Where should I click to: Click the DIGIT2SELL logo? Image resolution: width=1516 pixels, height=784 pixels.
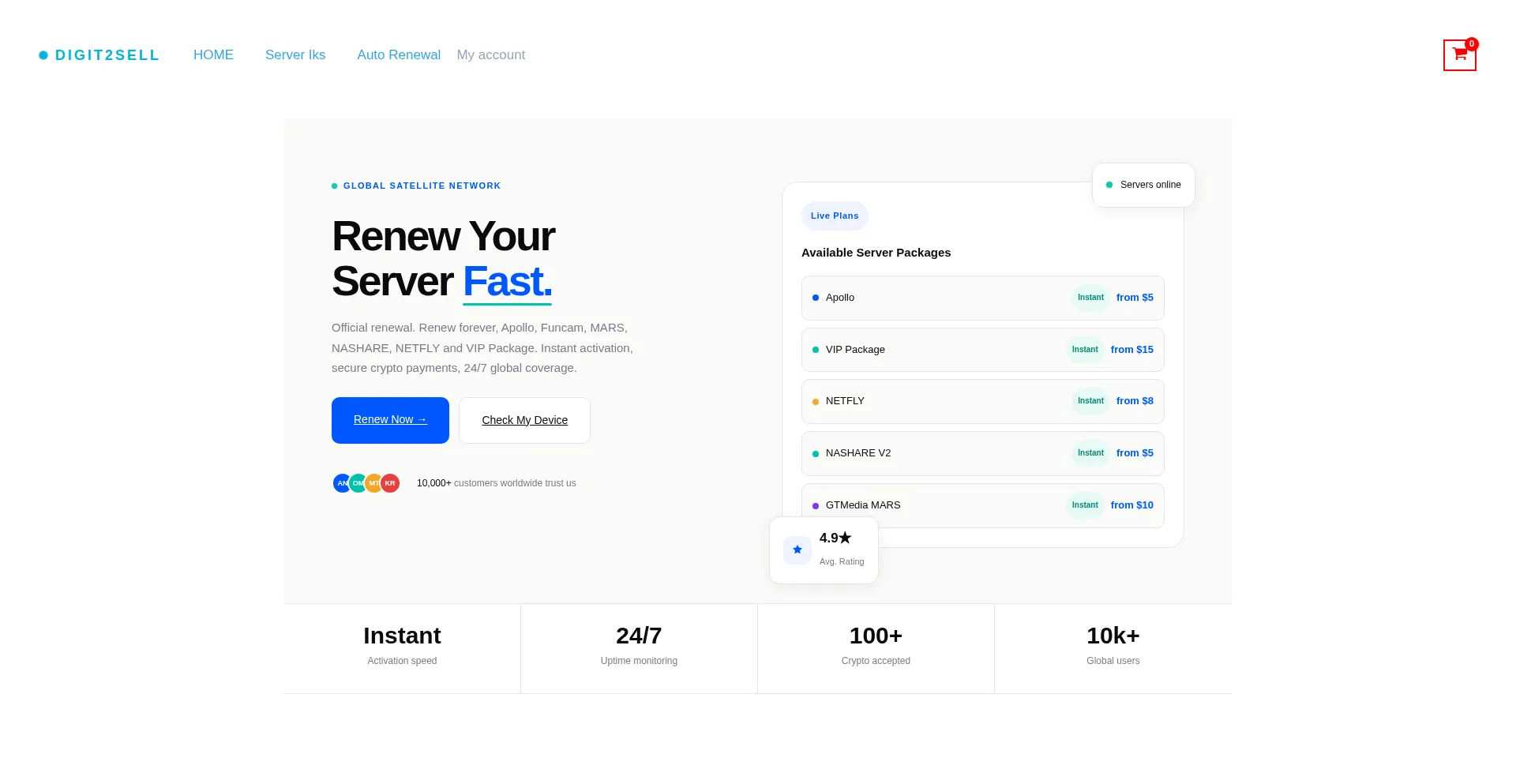99,55
